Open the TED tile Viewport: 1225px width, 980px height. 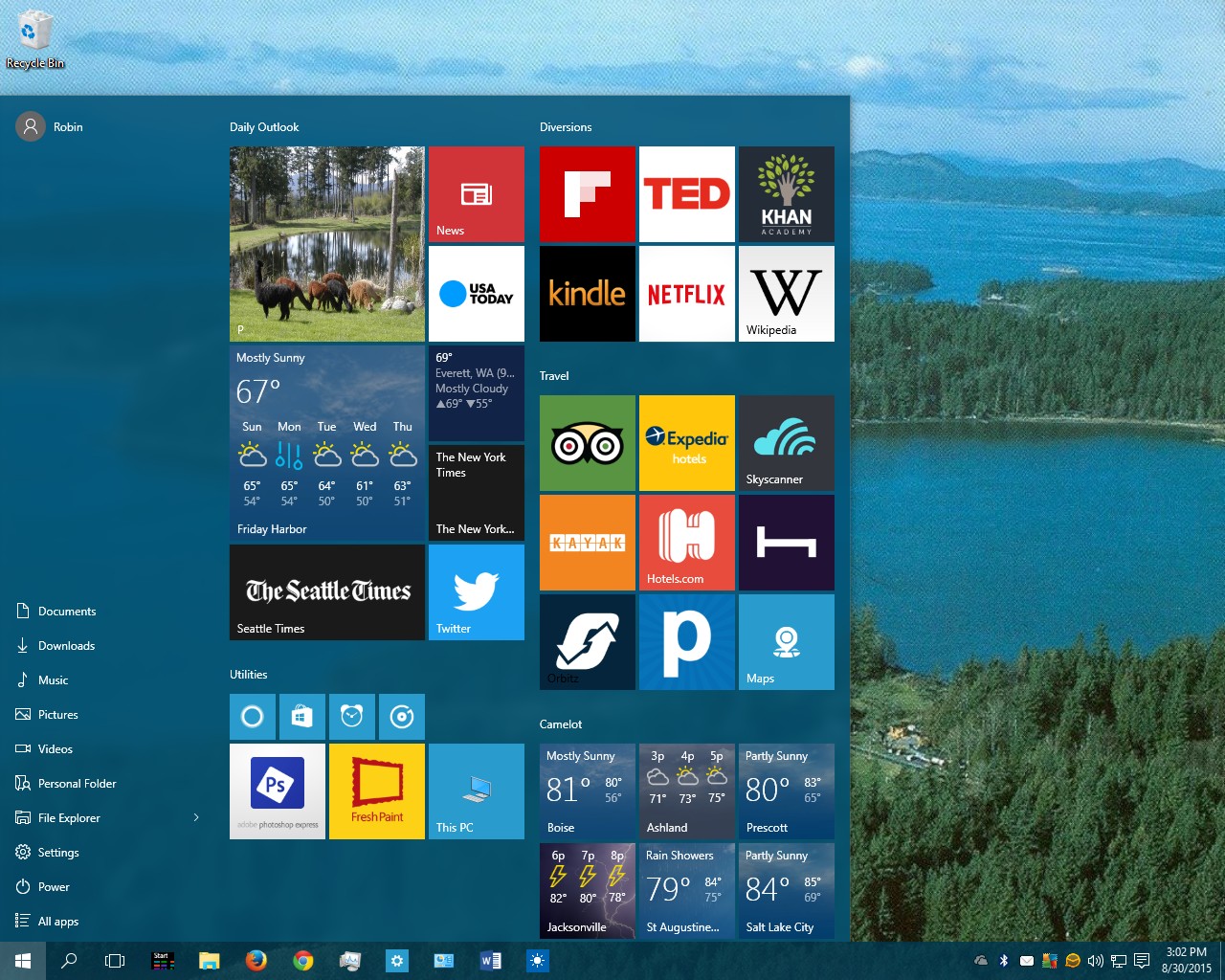tap(687, 194)
